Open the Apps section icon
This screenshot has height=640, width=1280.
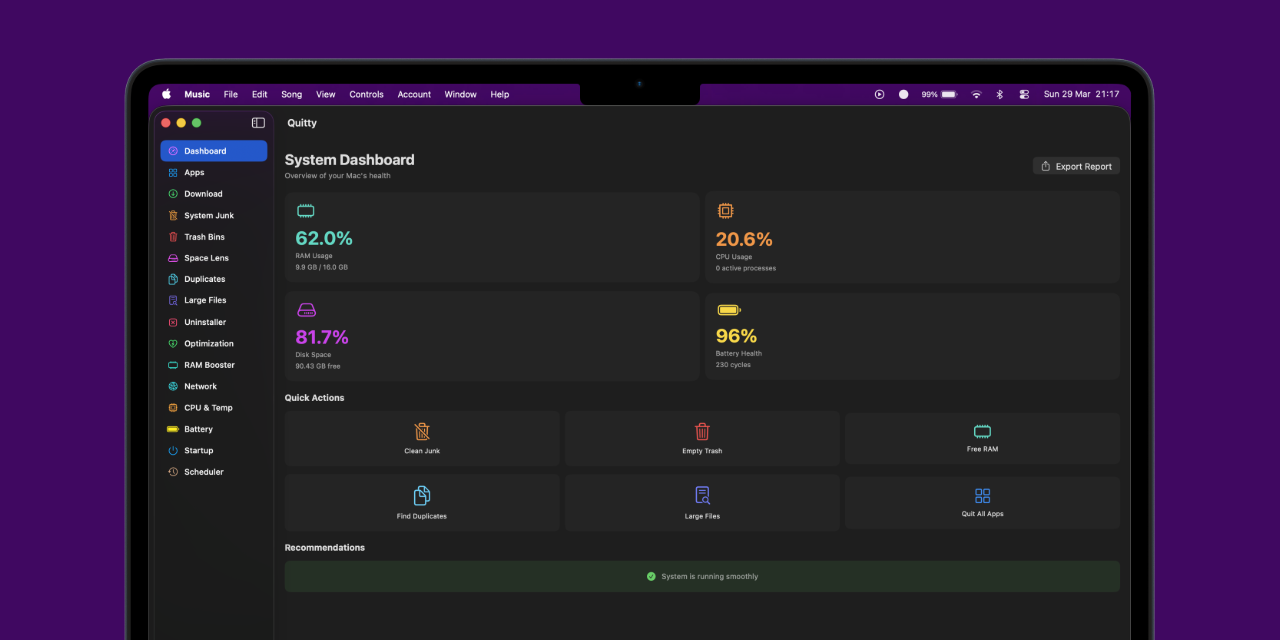click(x=173, y=173)
